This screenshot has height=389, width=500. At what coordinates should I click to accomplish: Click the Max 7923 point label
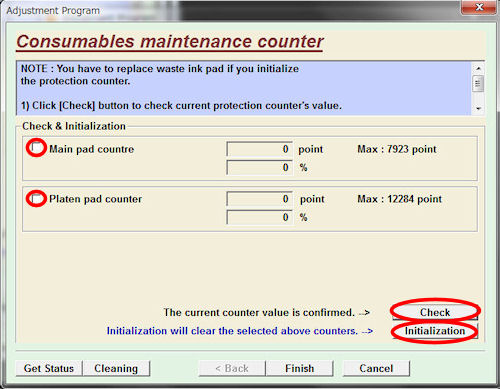[x=397, y=149]
